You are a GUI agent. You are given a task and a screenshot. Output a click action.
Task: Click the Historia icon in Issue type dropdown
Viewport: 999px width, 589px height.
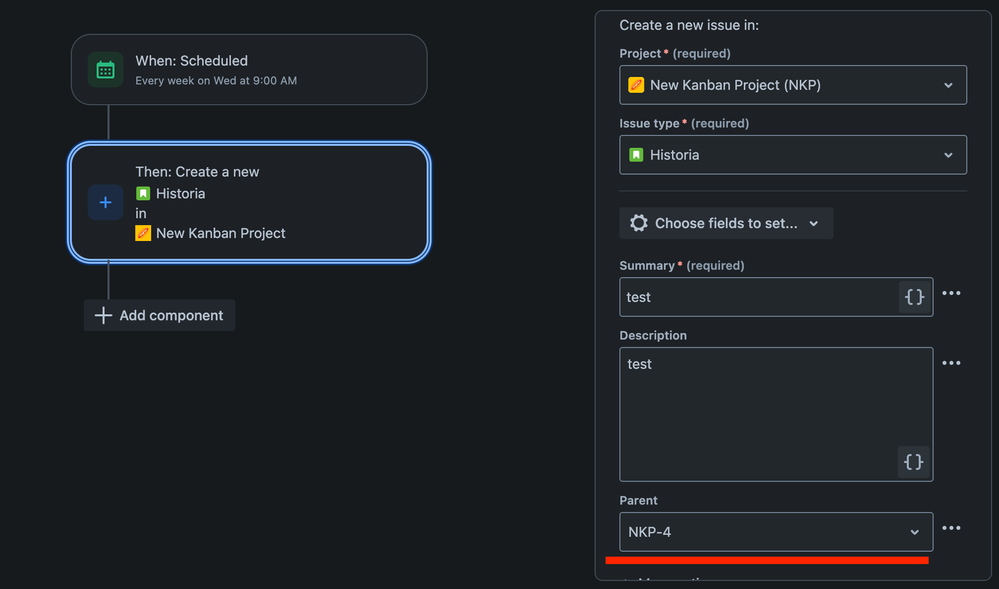click(x=636, y=155)
